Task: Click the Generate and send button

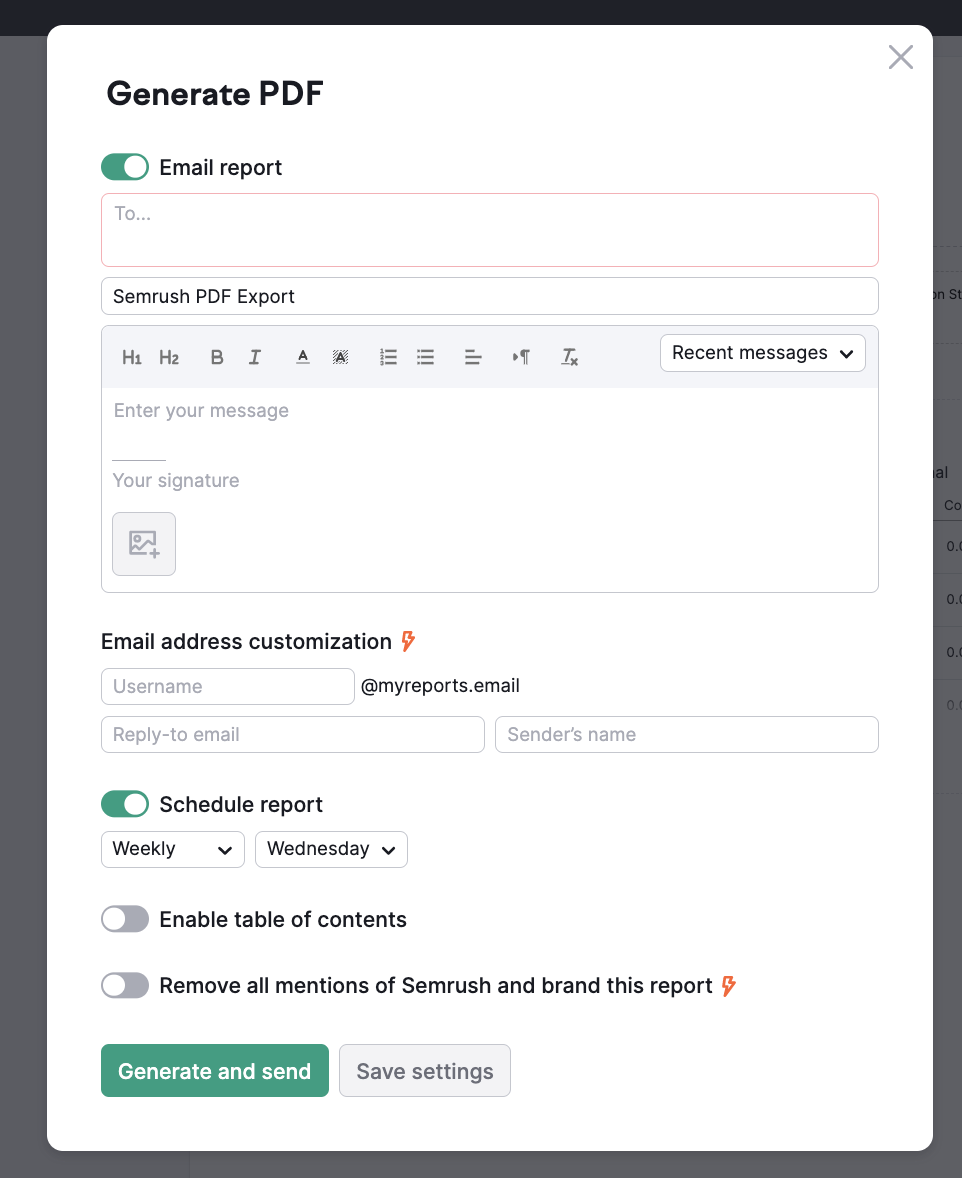Action: pyautogui.click(x=215, y=1071)
